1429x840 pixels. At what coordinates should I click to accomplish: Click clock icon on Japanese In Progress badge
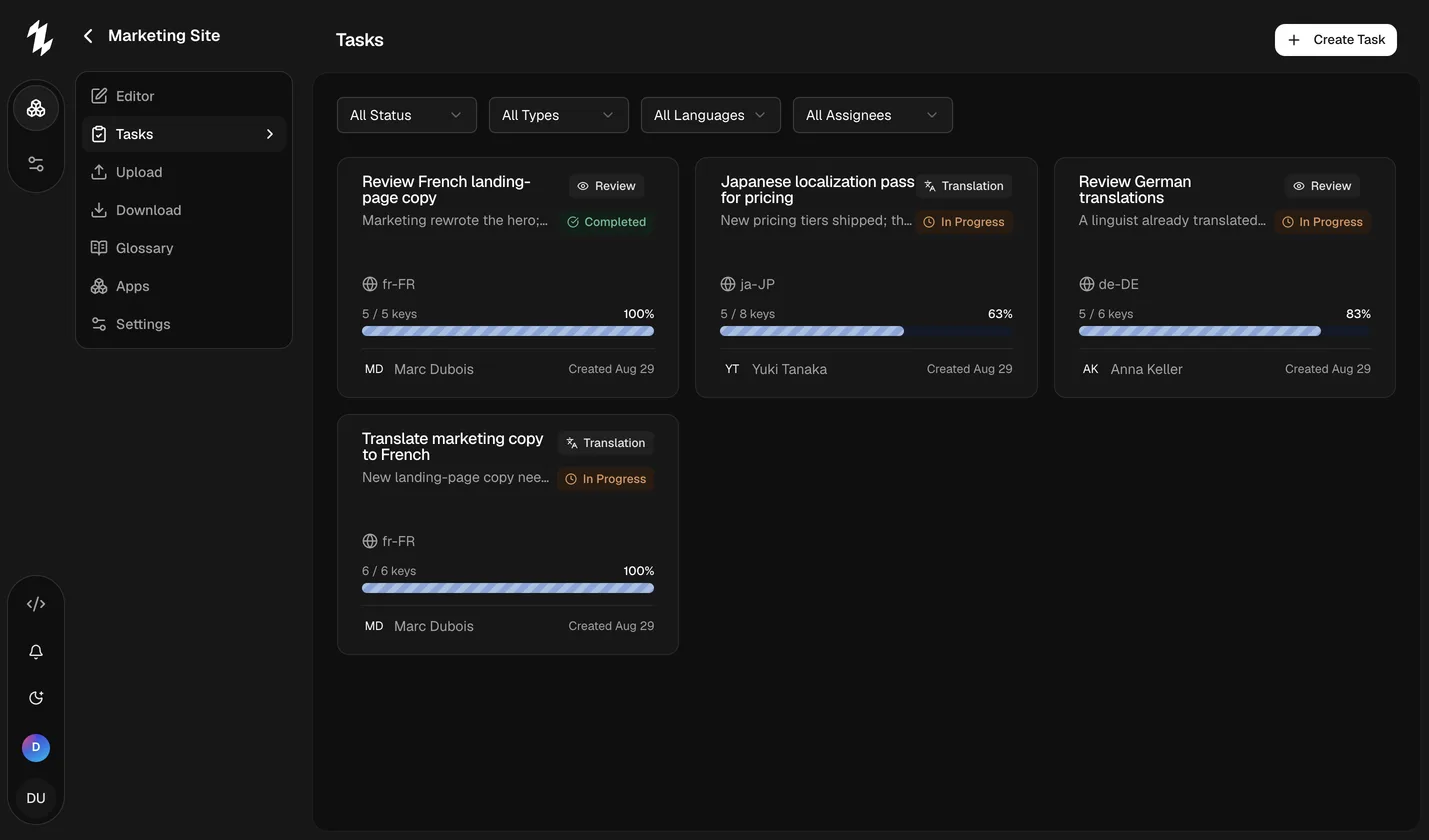[x=929, y=222]
